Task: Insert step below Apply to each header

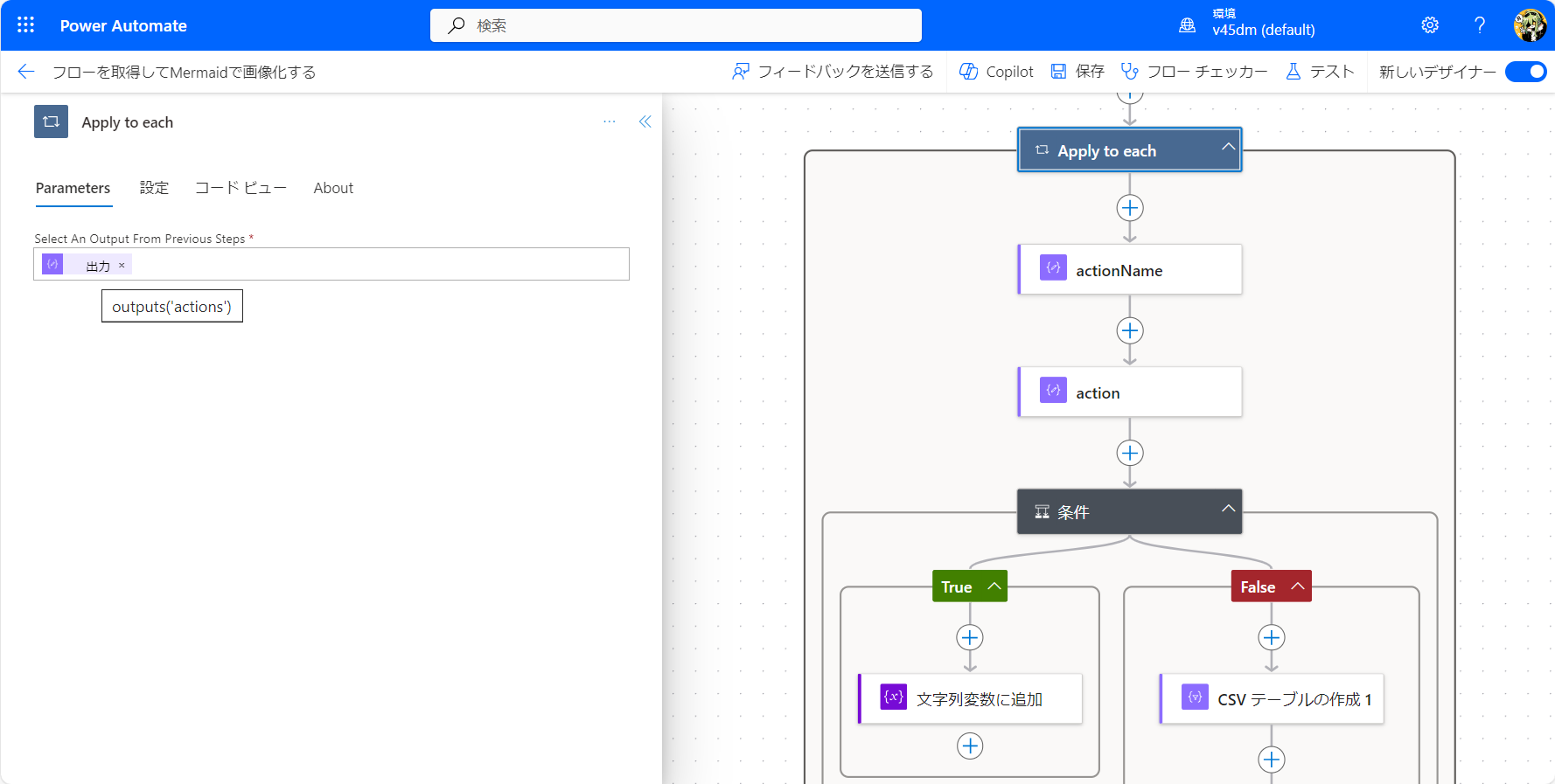Action: coord(1130,208)
